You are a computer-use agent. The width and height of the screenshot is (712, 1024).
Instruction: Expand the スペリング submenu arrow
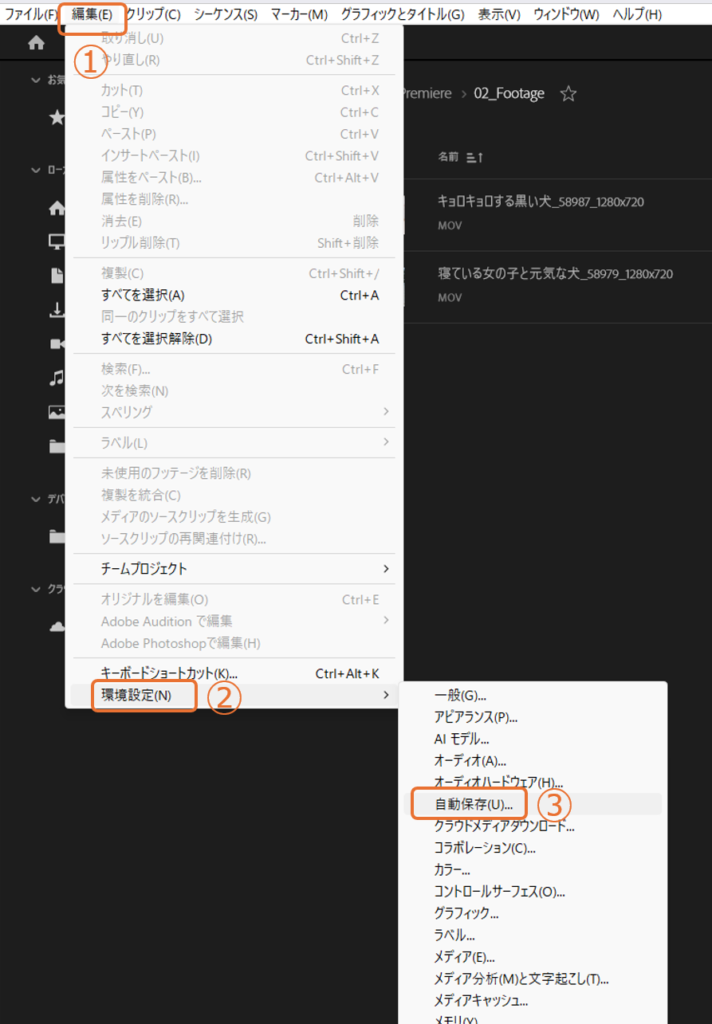pos(385,412)
